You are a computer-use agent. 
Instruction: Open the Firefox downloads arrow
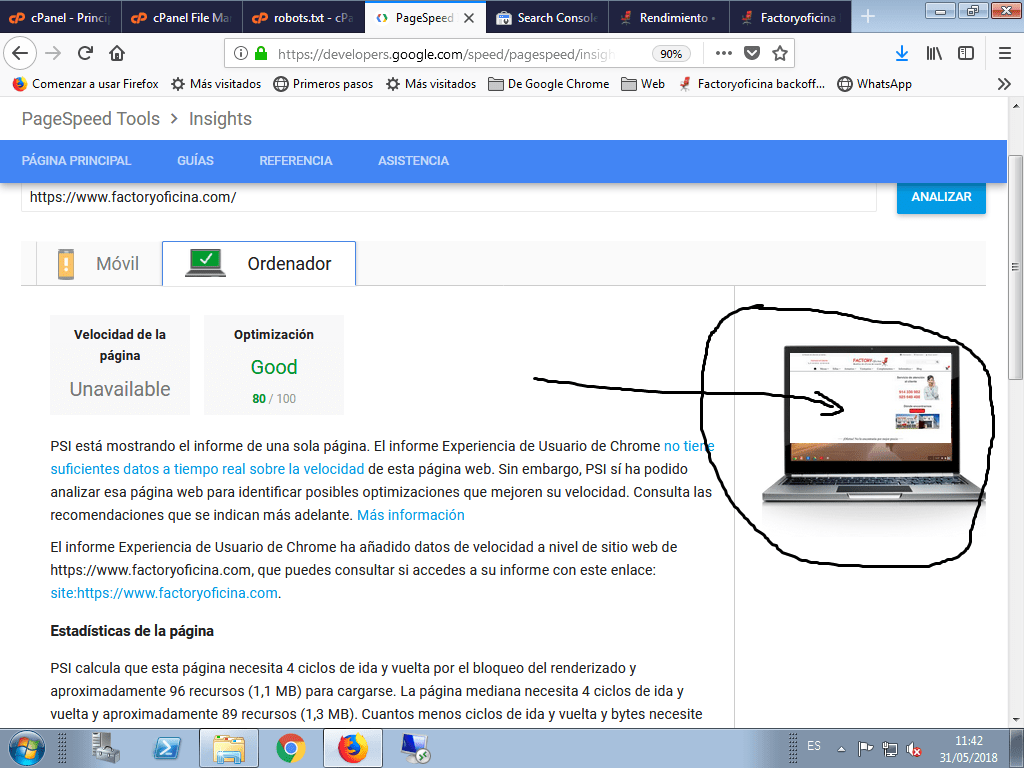pos(902,54)
